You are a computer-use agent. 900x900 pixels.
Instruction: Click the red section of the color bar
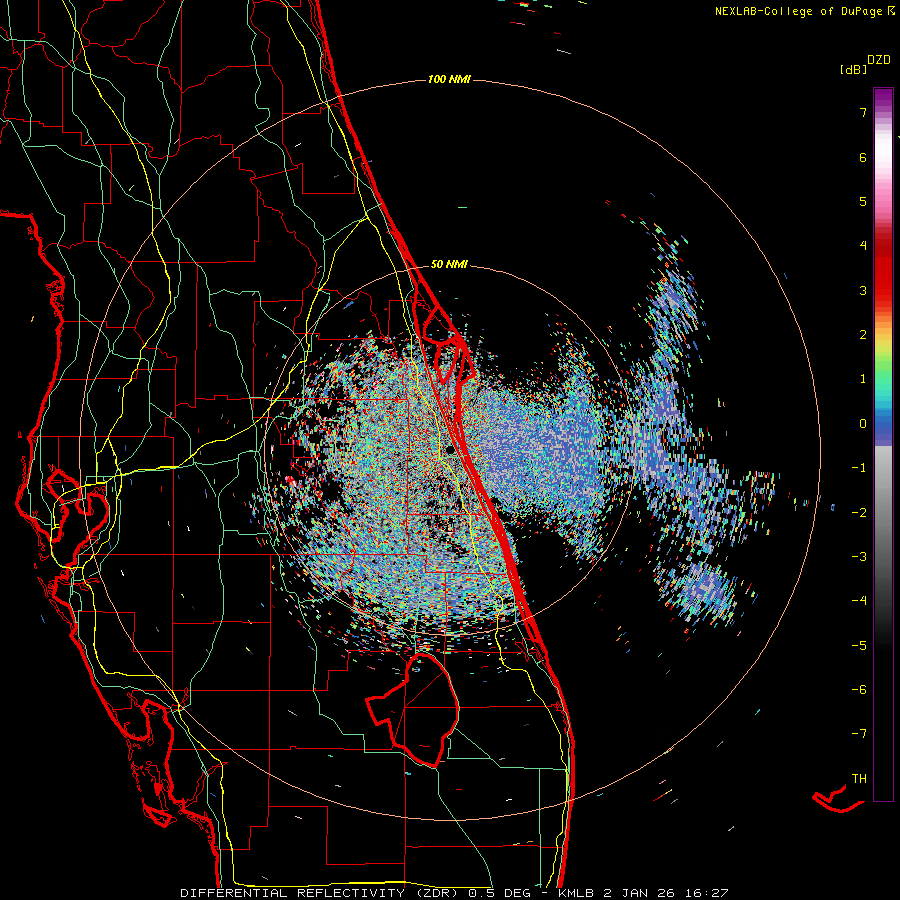[883, 270]
